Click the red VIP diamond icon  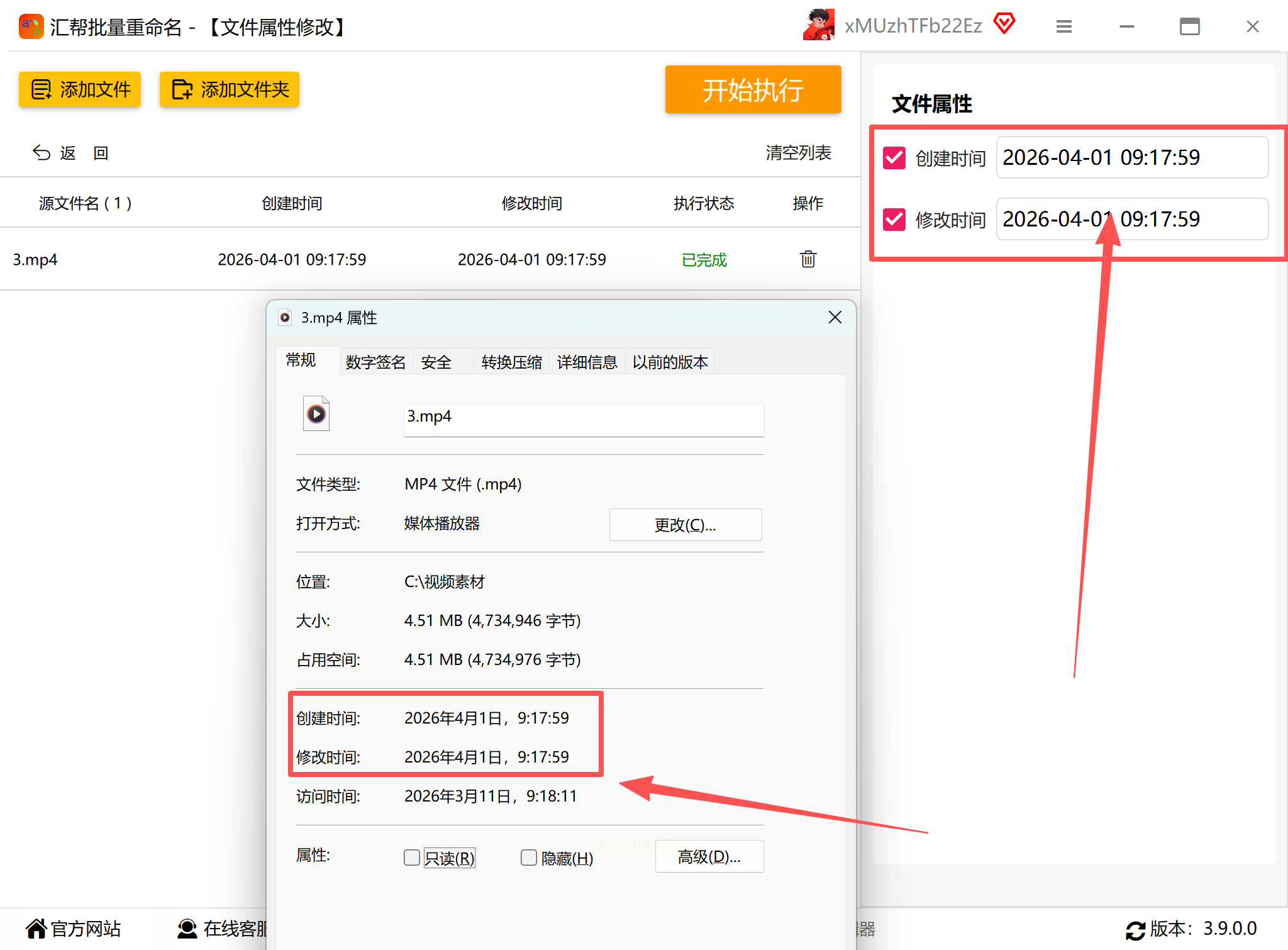[x=1004, y=24]
